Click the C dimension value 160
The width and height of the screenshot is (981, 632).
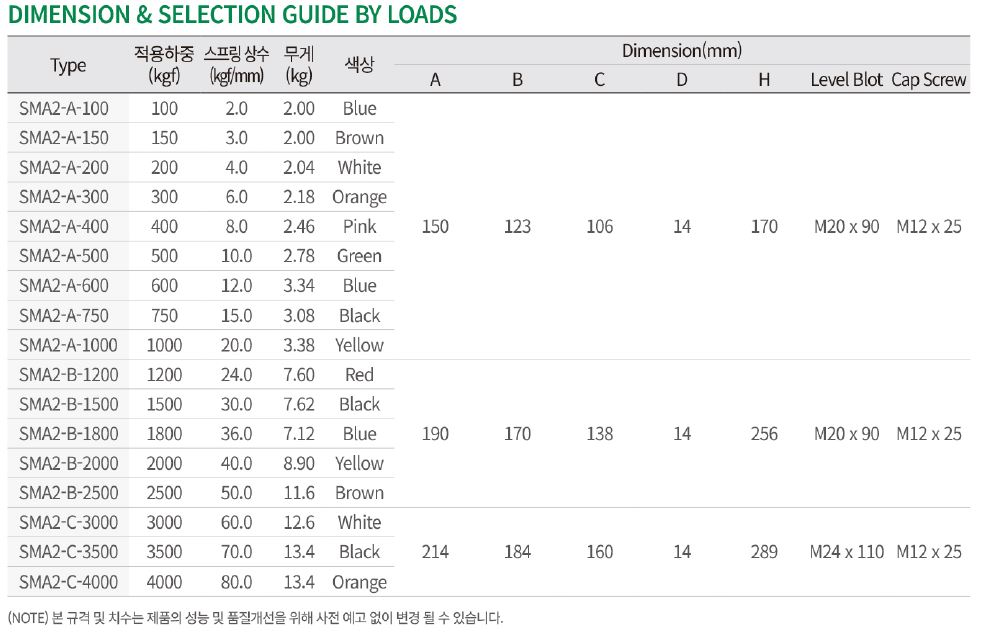click(600, 552)
